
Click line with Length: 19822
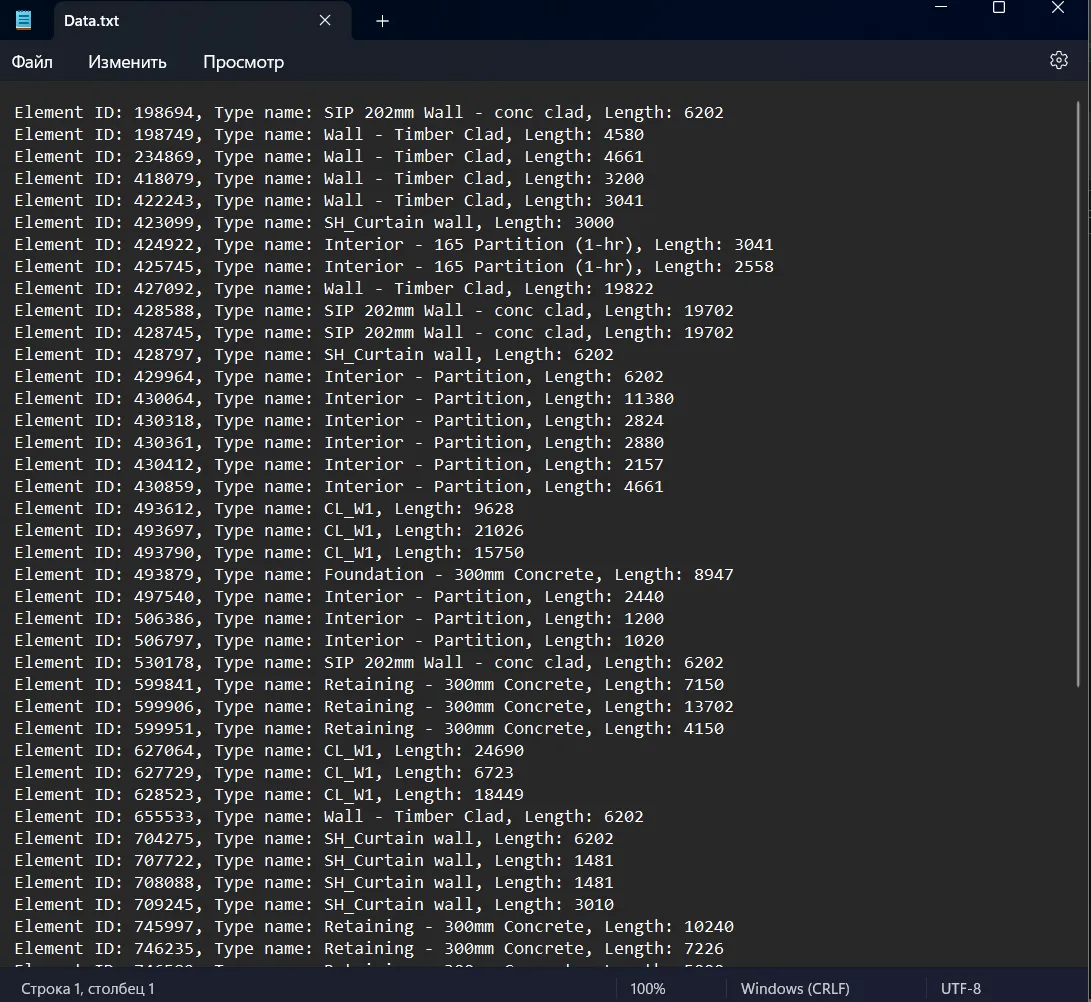coord(334,289)
